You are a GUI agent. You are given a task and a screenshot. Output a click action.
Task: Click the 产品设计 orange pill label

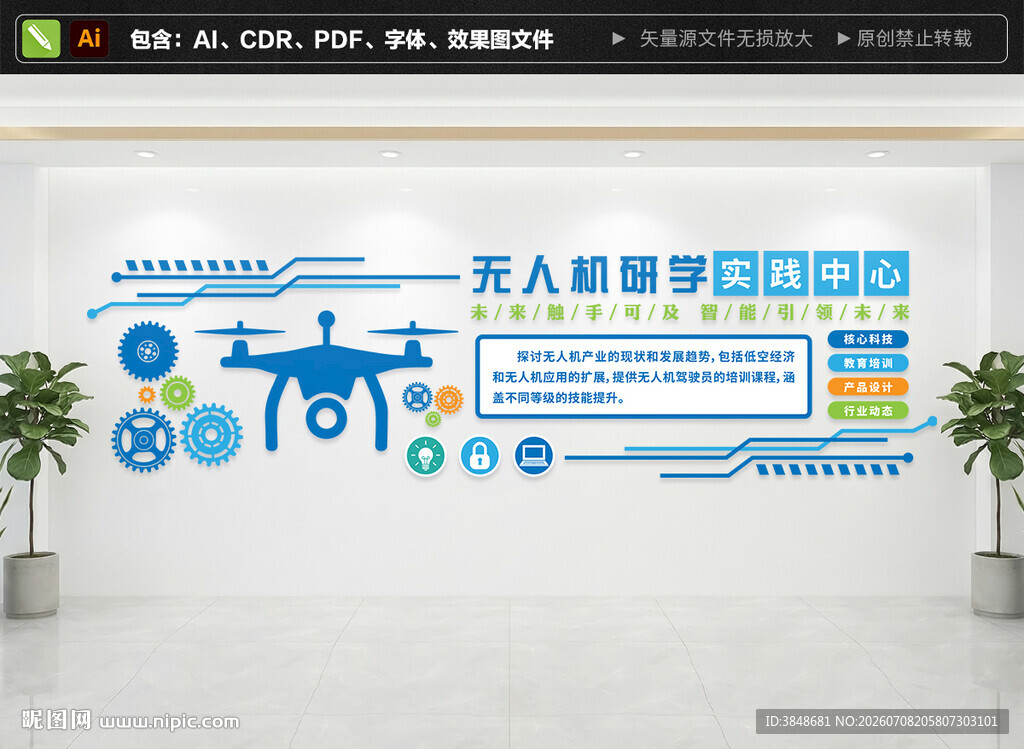click(868, 387)
